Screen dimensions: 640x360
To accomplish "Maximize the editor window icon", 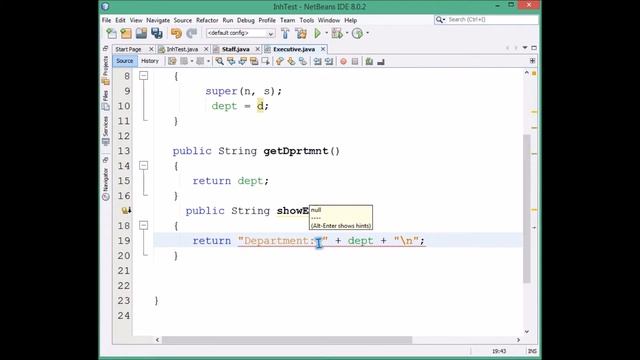I will [x=534, y=48].
